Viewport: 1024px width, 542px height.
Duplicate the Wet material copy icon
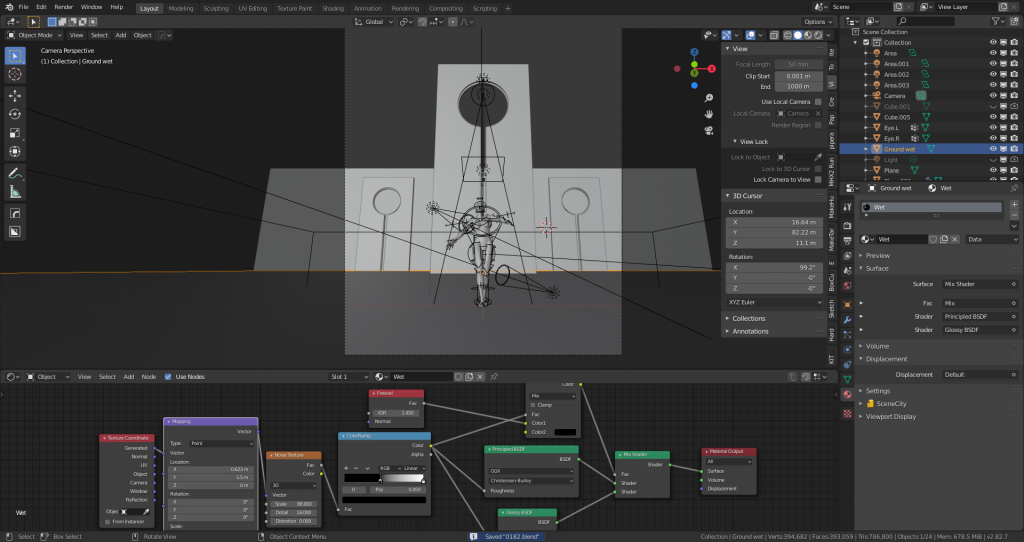(944, 239)
